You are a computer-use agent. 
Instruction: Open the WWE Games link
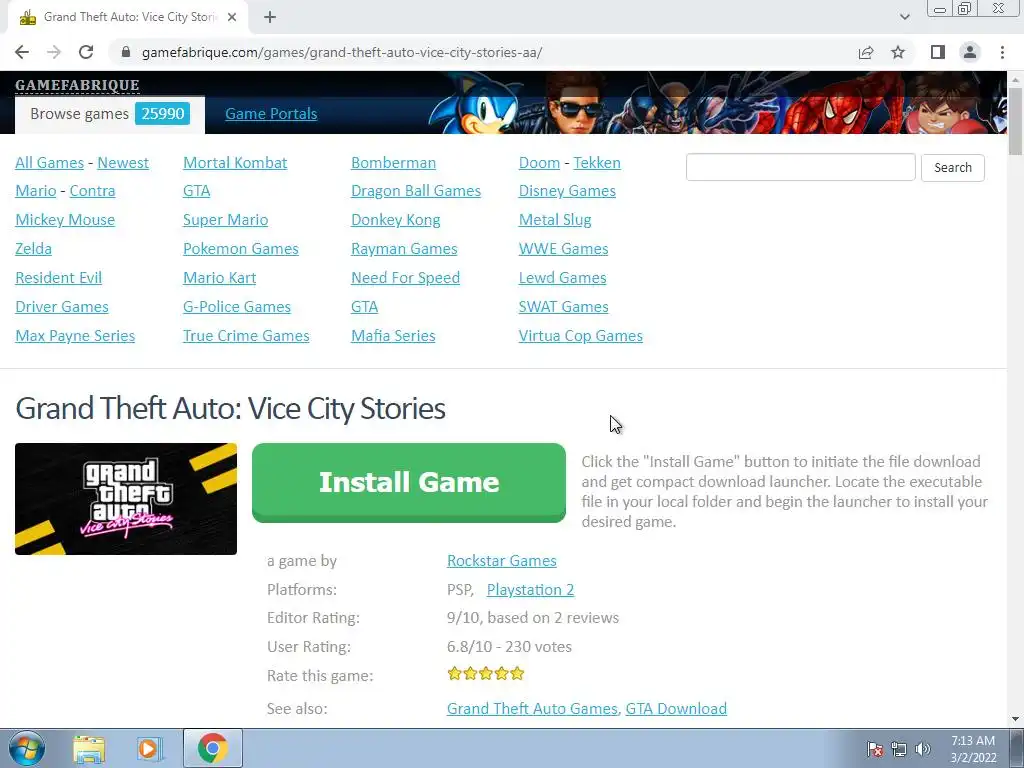tap(564, 249)
